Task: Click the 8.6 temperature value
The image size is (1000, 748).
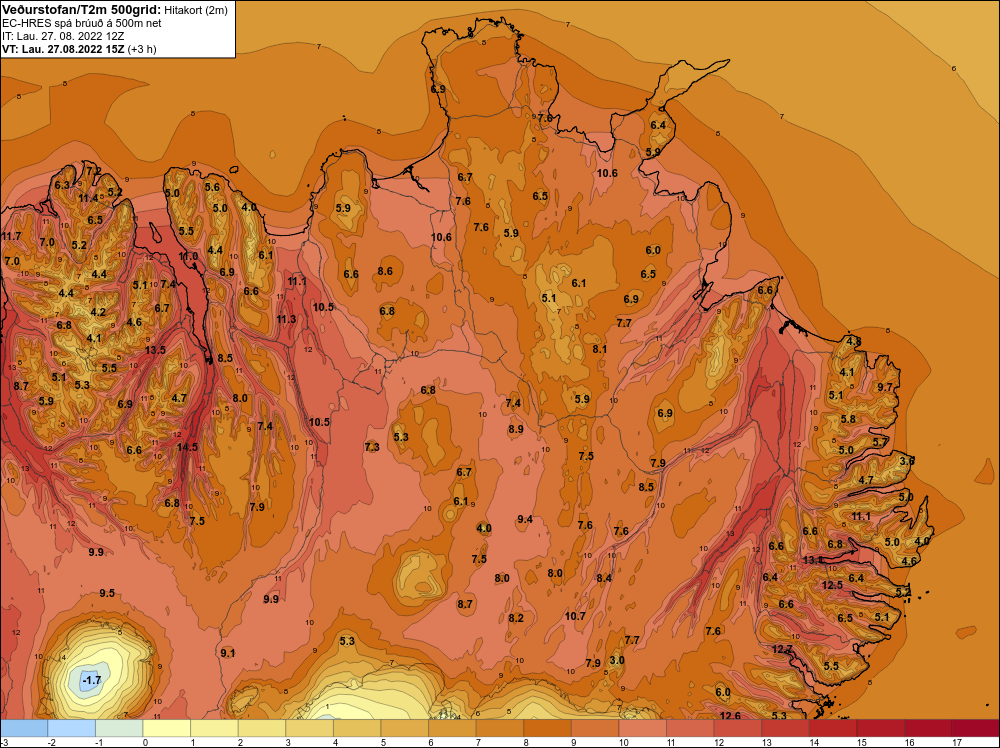Action: (385, 271)
